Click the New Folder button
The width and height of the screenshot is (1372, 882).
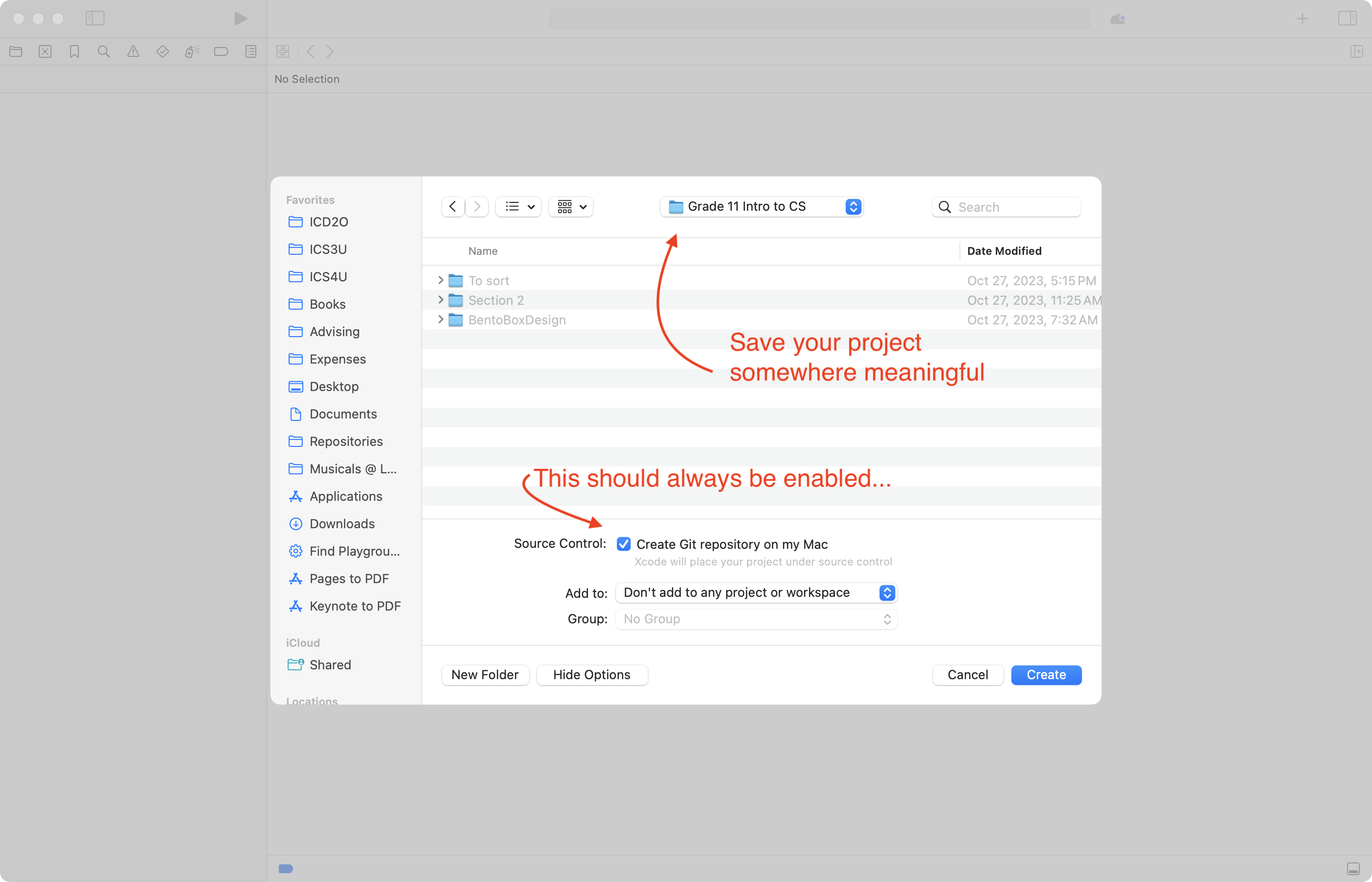(x=485, y=675)
